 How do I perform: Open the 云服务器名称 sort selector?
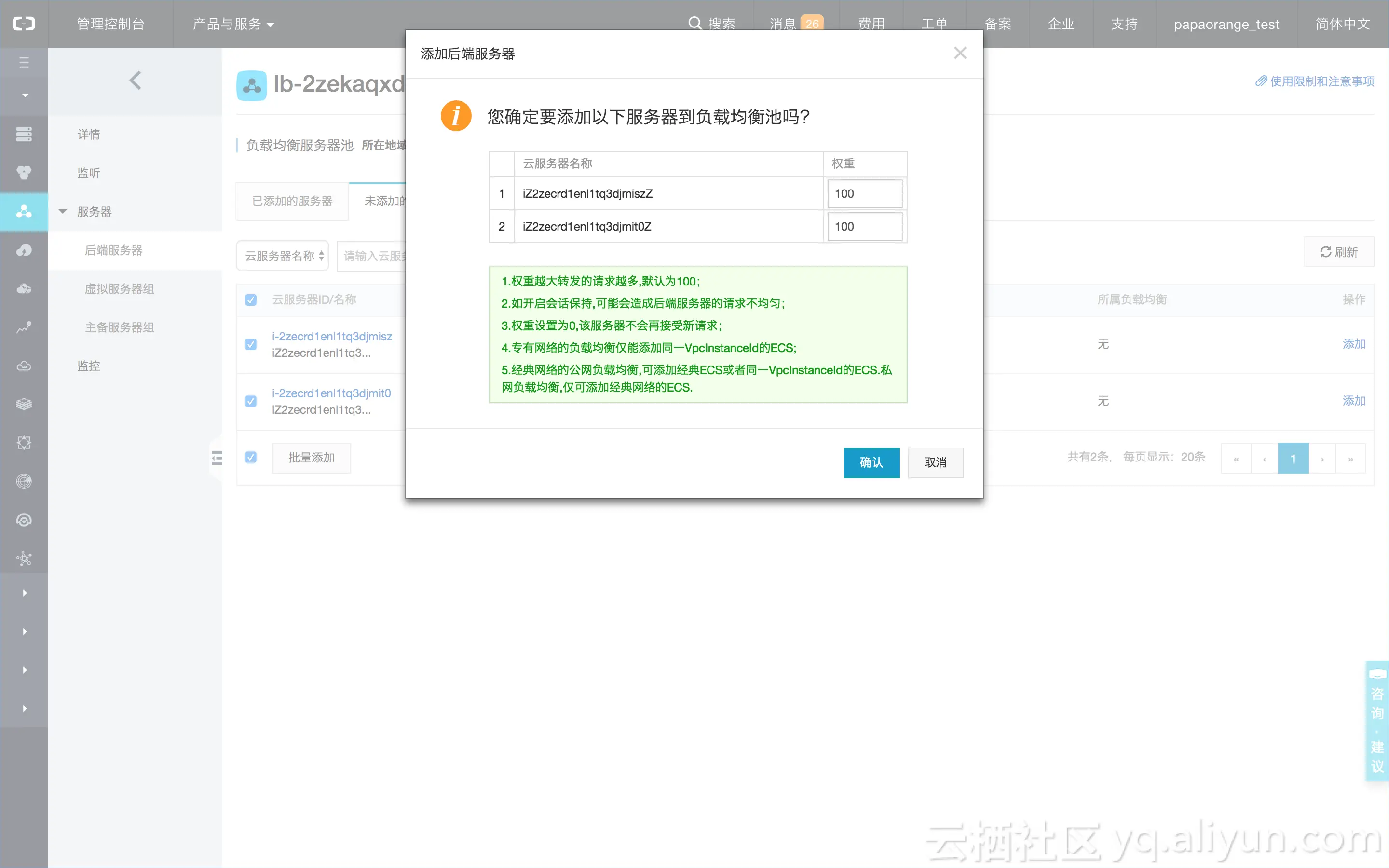click(282, 256)
